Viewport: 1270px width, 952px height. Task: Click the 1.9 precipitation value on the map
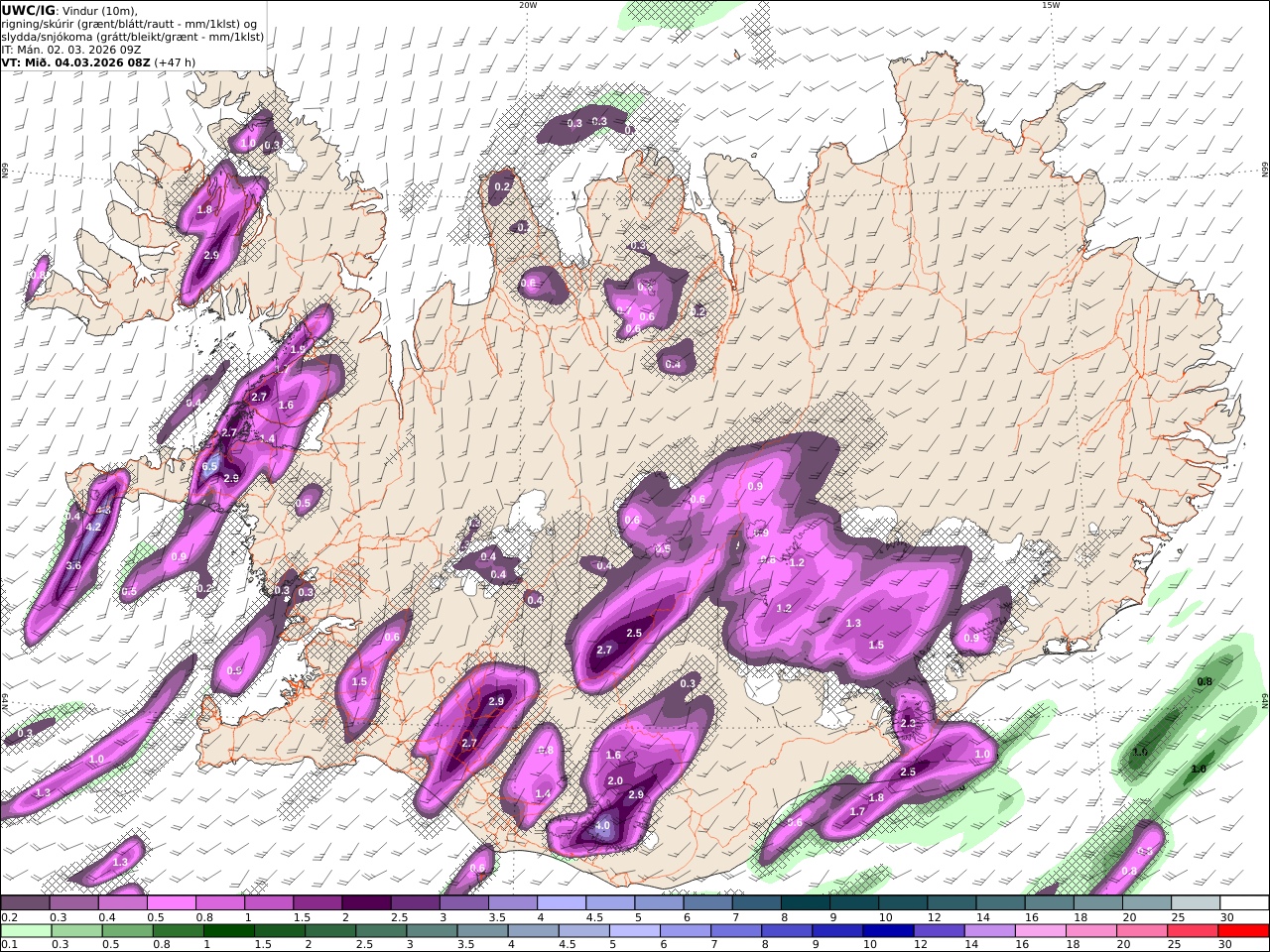pos(298,350)
